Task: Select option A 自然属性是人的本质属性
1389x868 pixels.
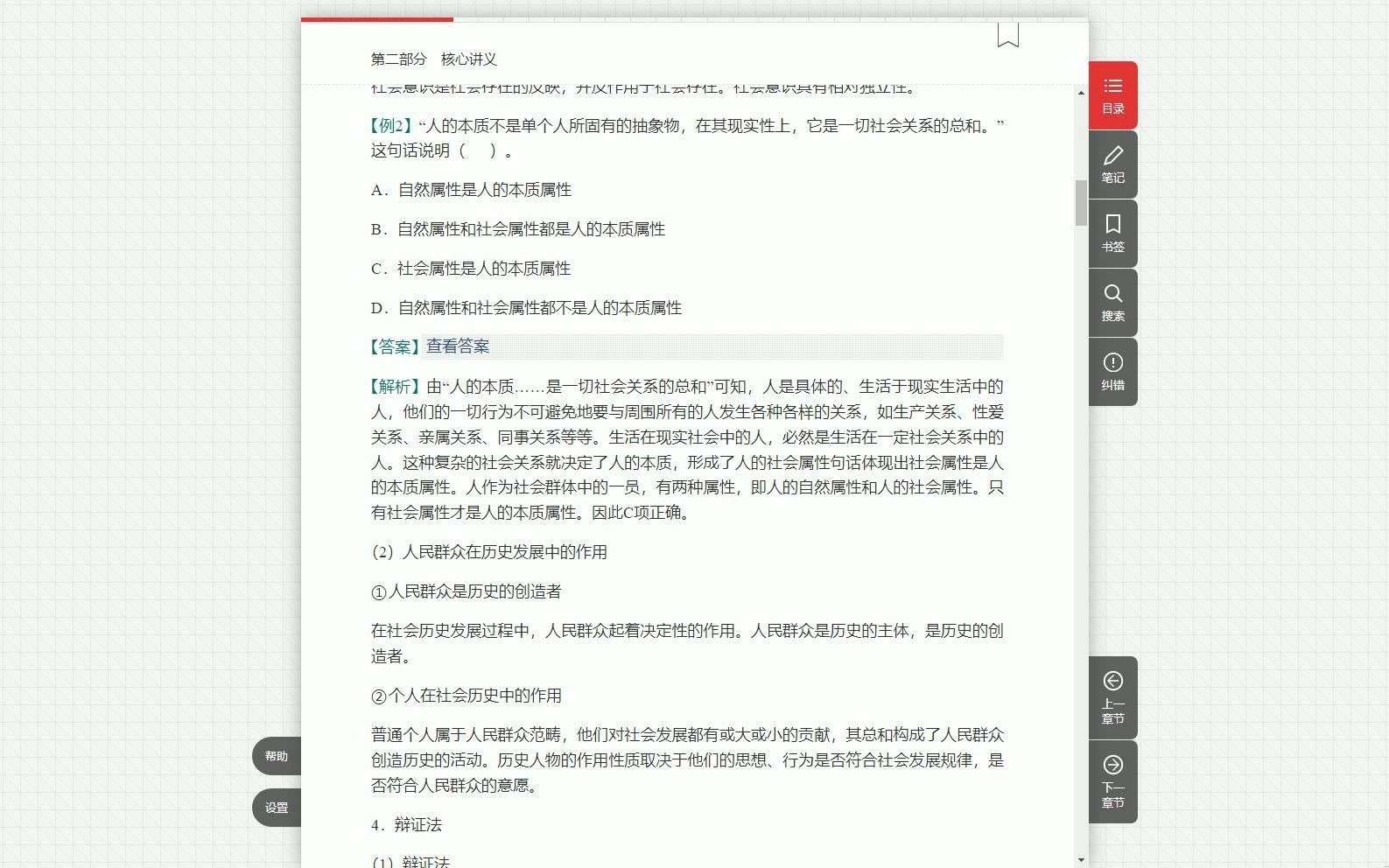Action: click(471, 190)
